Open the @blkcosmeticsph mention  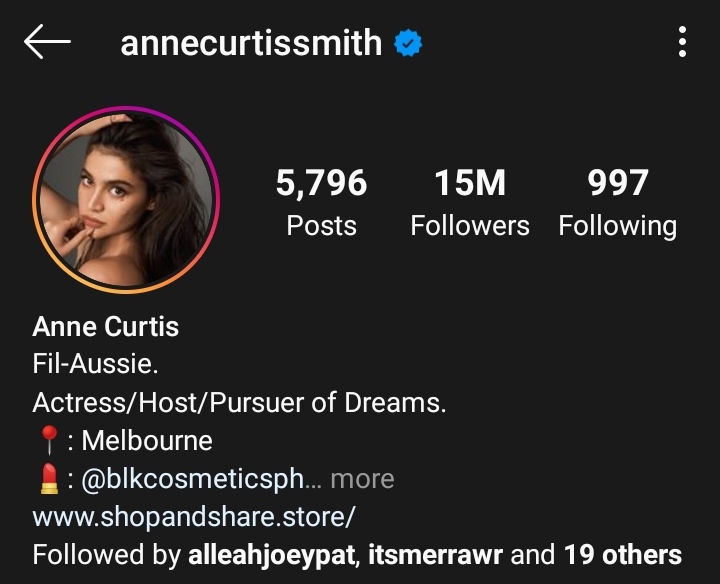tap(192, 479)
